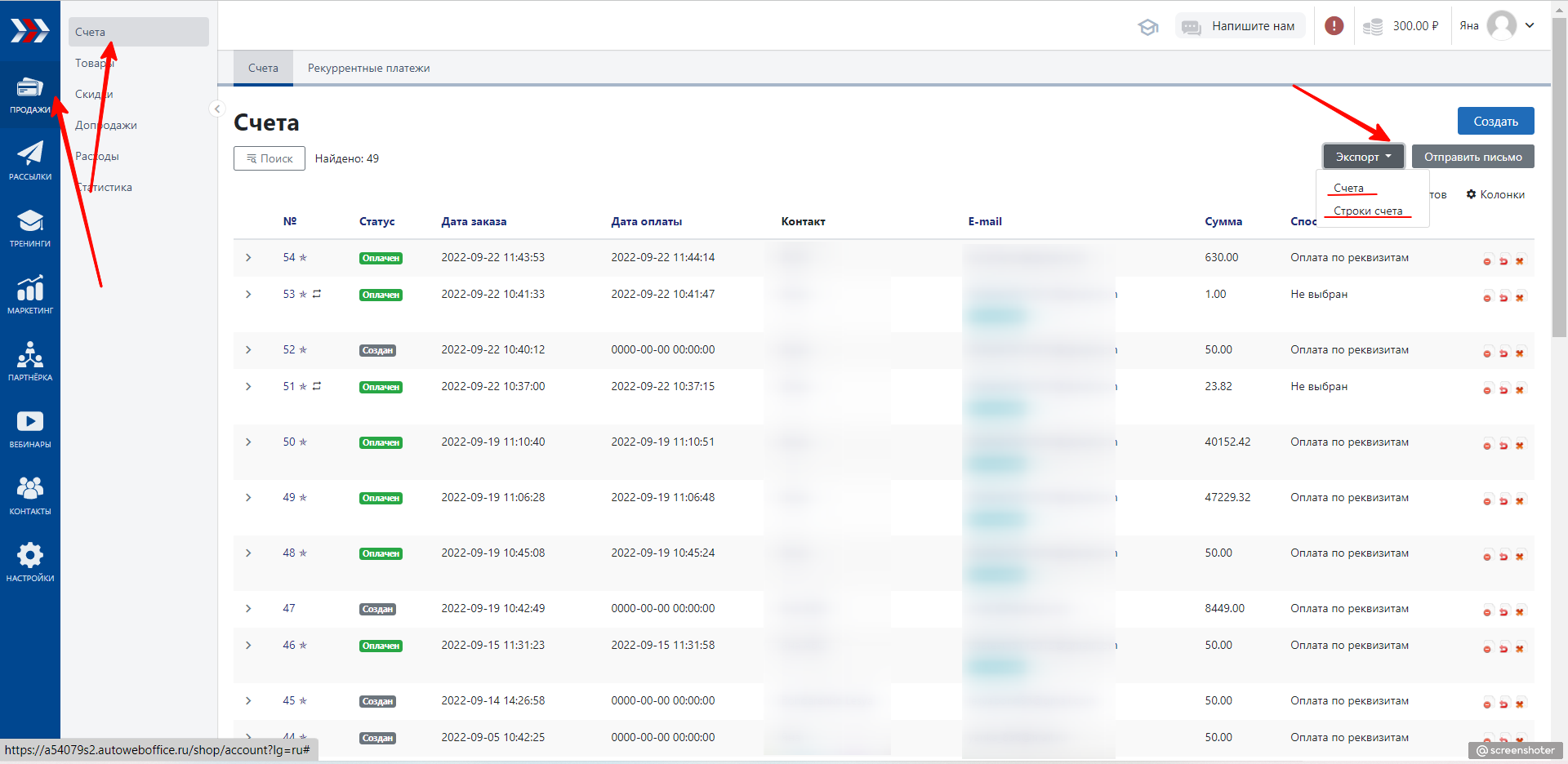1568x764 pixels.
Task: Open the Вебинары section
Action: click(x=29, y=429)
